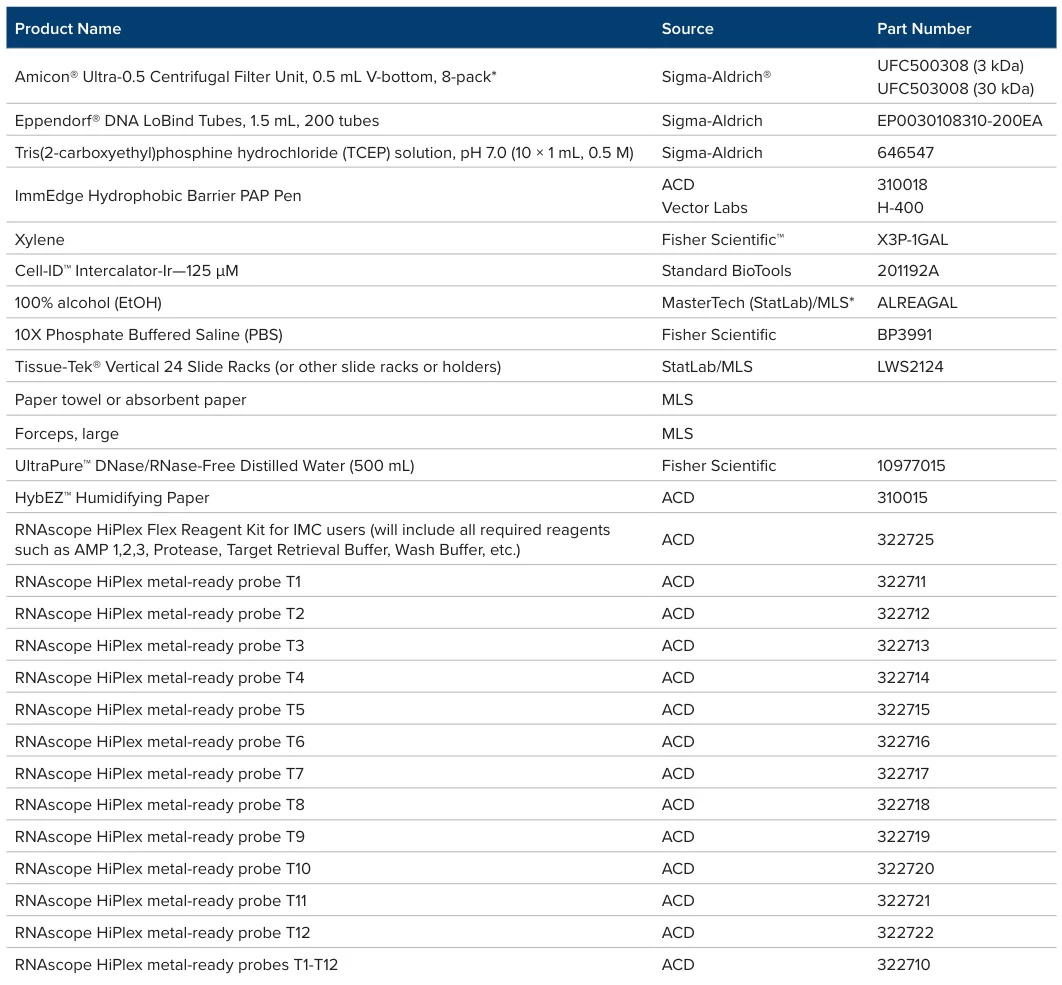
Task: Click part number 322722
Action: (x=906, y=932)
